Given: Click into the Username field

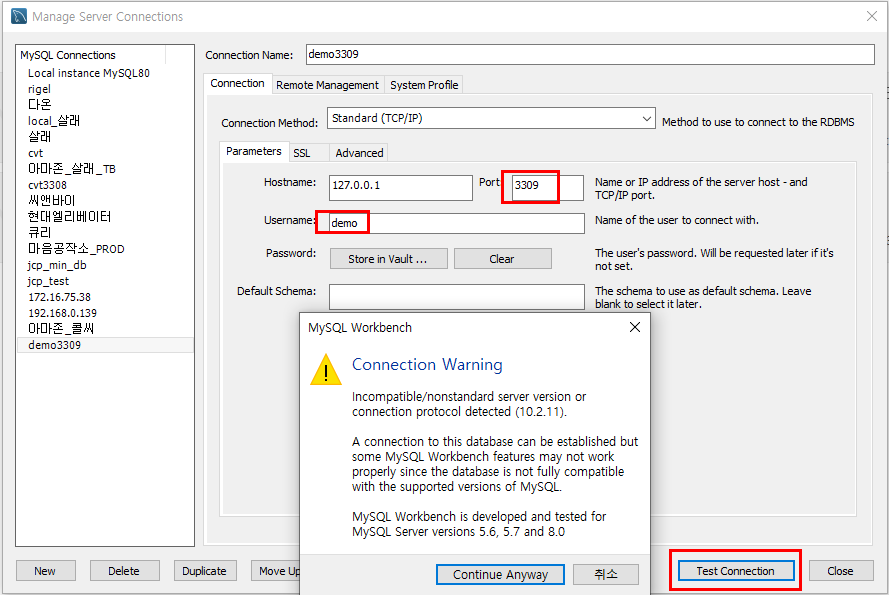Looking at the screenshot, I should tap(456, 223).
